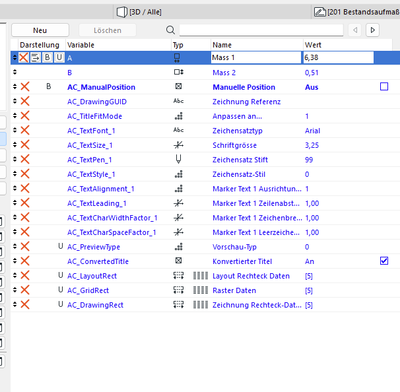Viewport: 400px width, 392px height.
Task: Click integer type icon of AC_PreviewType
Action: (x=179, y=246)
